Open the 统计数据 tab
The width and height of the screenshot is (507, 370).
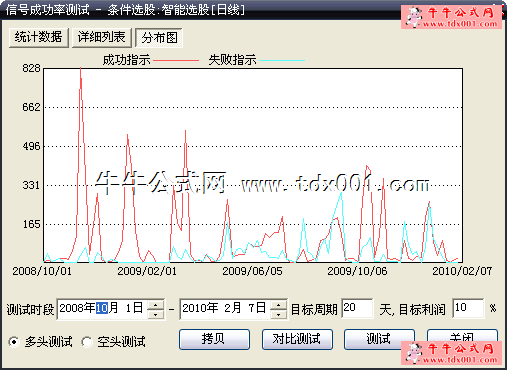(39, 38)
